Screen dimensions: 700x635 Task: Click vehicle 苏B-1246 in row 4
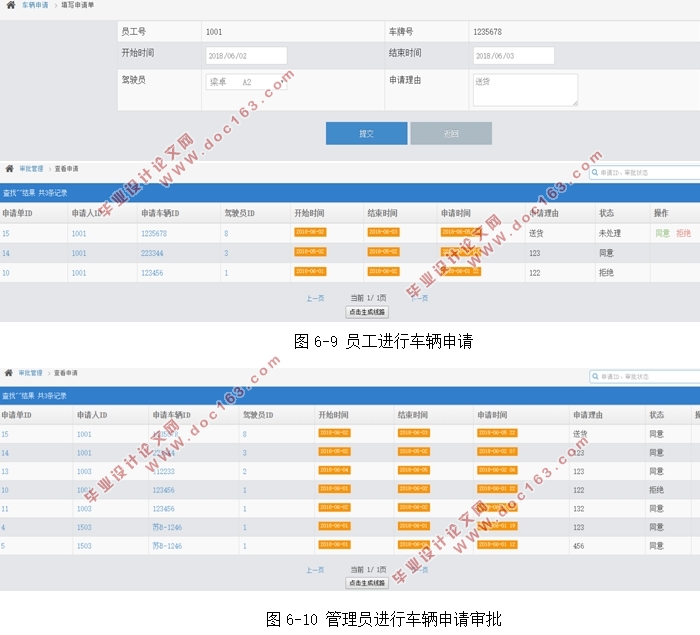(x=167, y=527)
